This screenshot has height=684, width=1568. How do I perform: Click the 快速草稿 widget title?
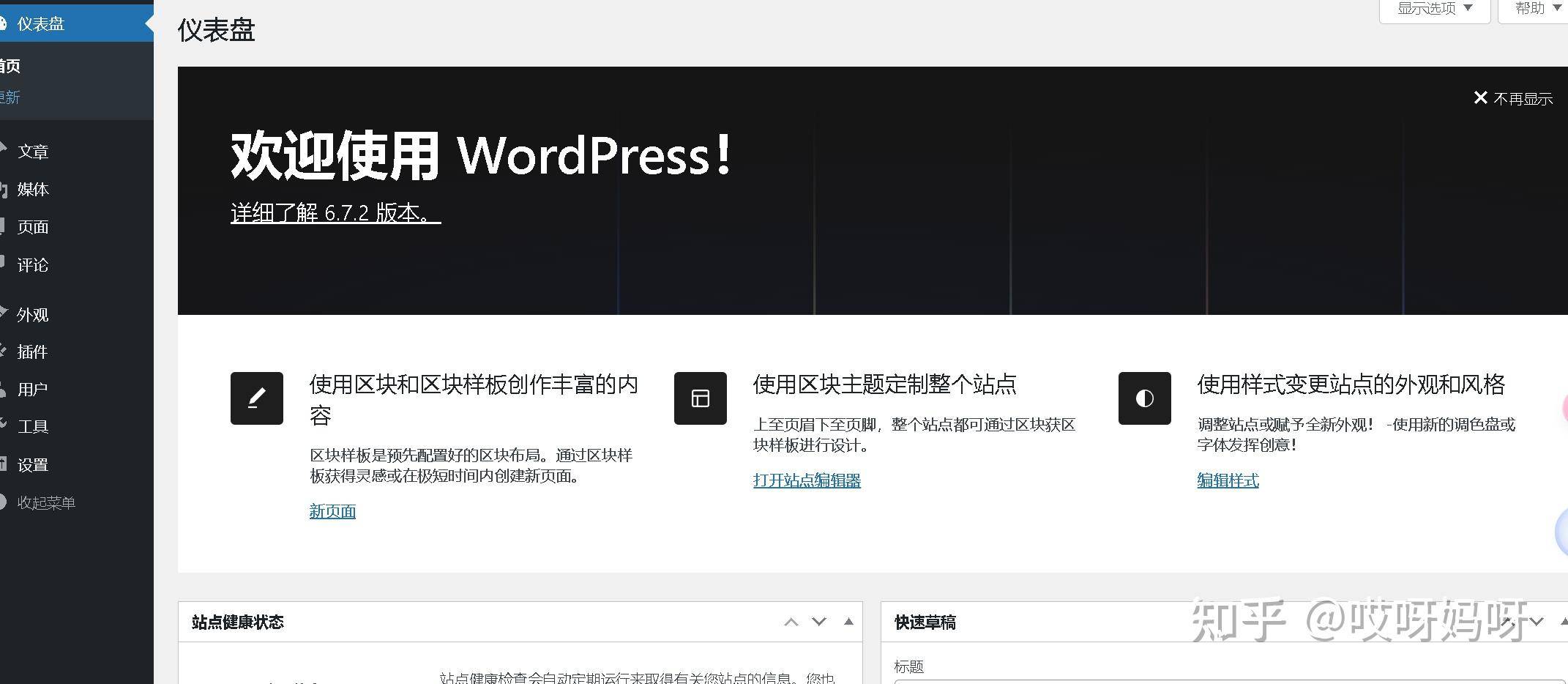[925, 622]
